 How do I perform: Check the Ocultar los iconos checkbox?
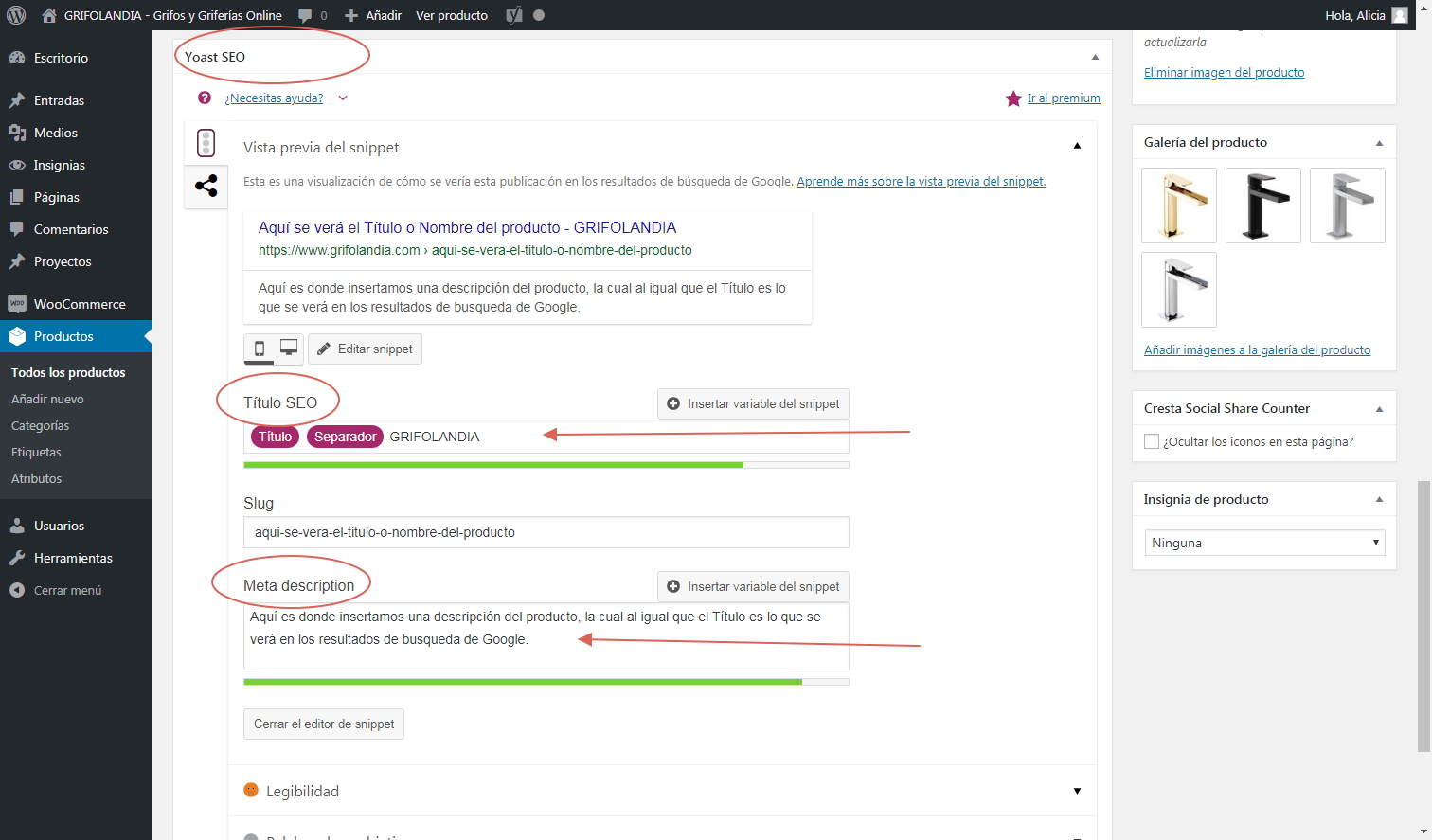click(1152, 441)
